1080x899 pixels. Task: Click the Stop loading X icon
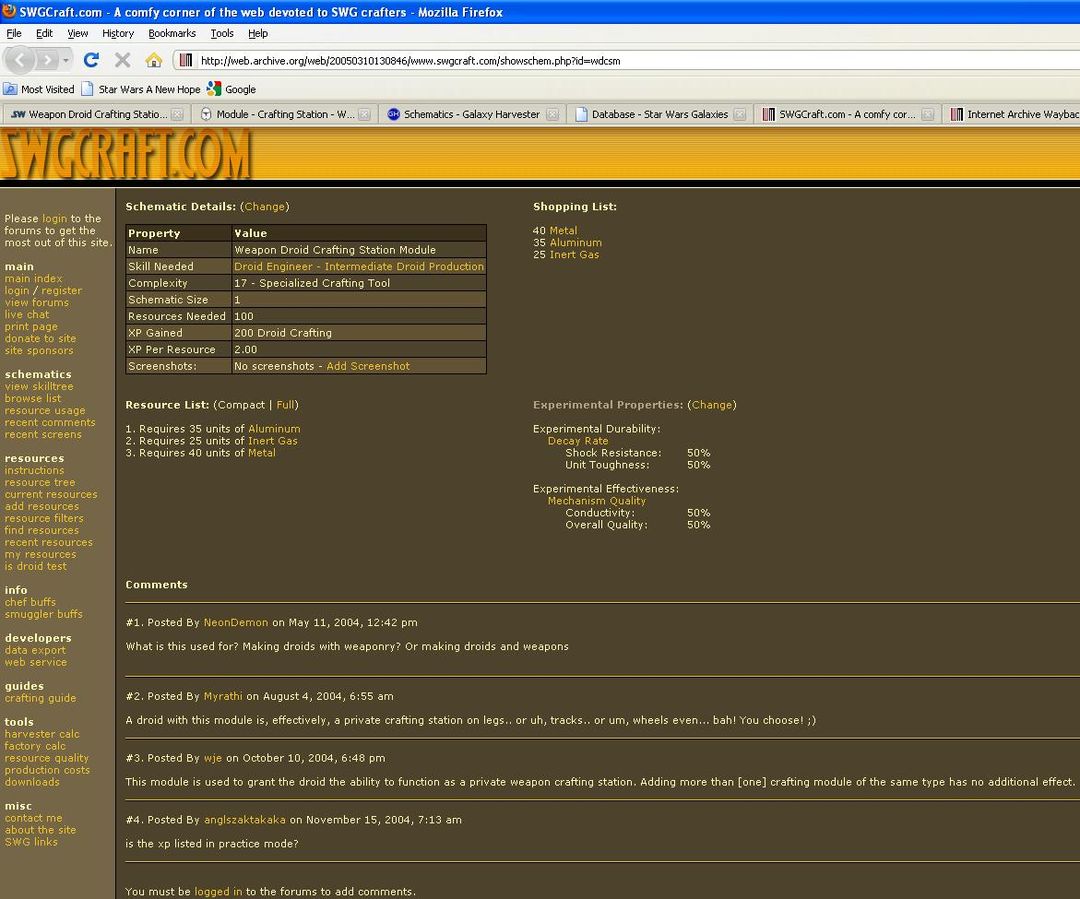point(122,60)
